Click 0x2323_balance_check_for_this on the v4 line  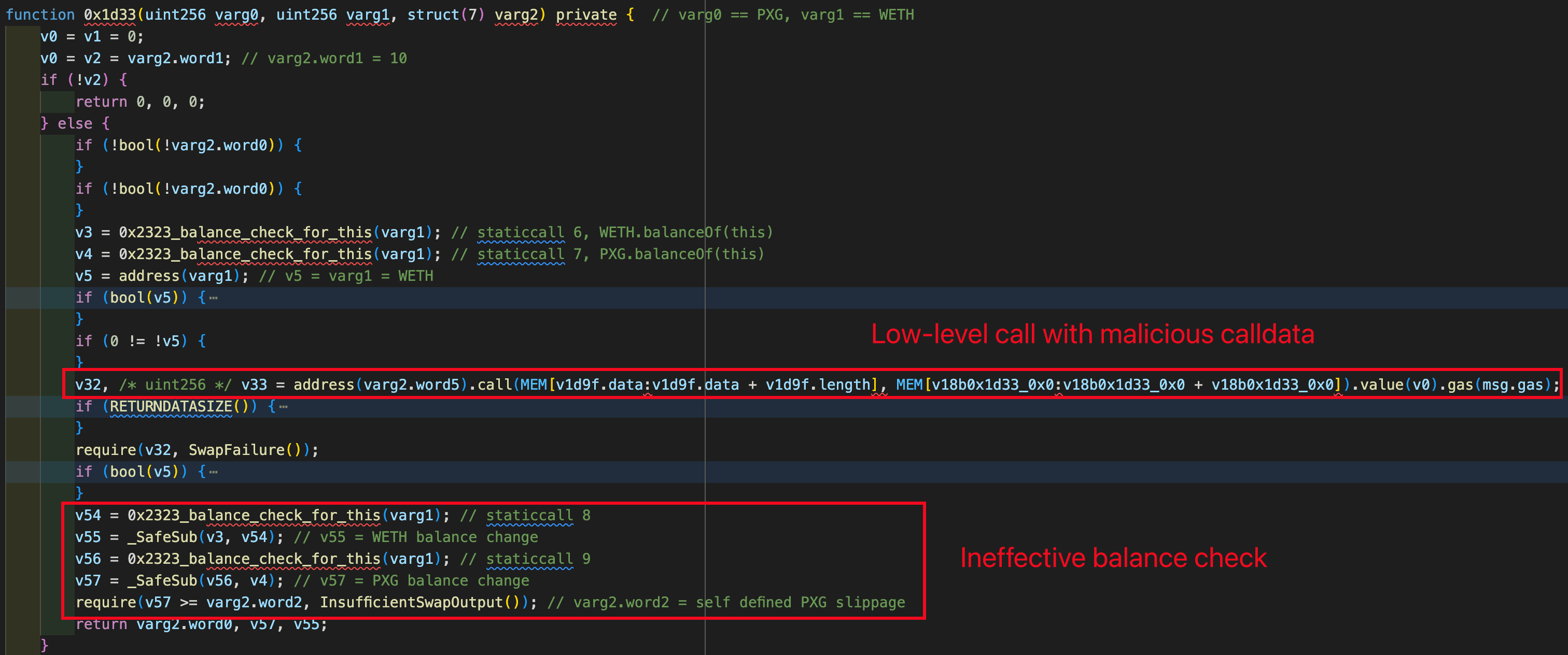tap(245, 254)
